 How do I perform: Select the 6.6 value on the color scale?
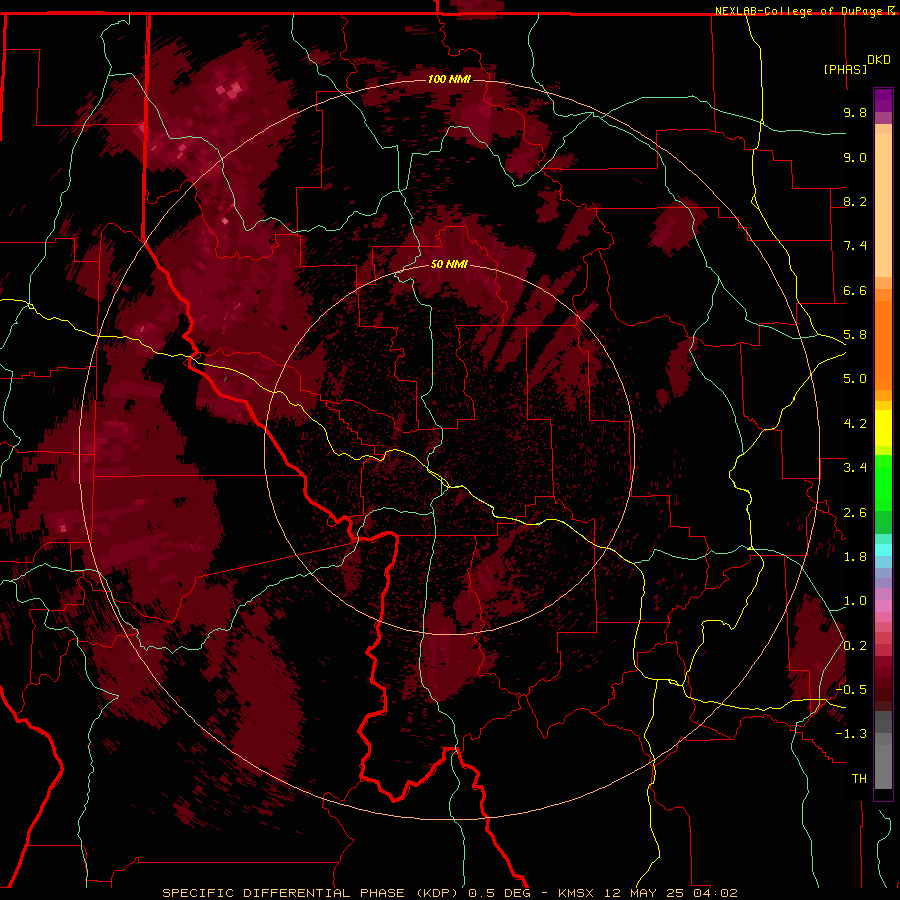[x=855, y=290]
